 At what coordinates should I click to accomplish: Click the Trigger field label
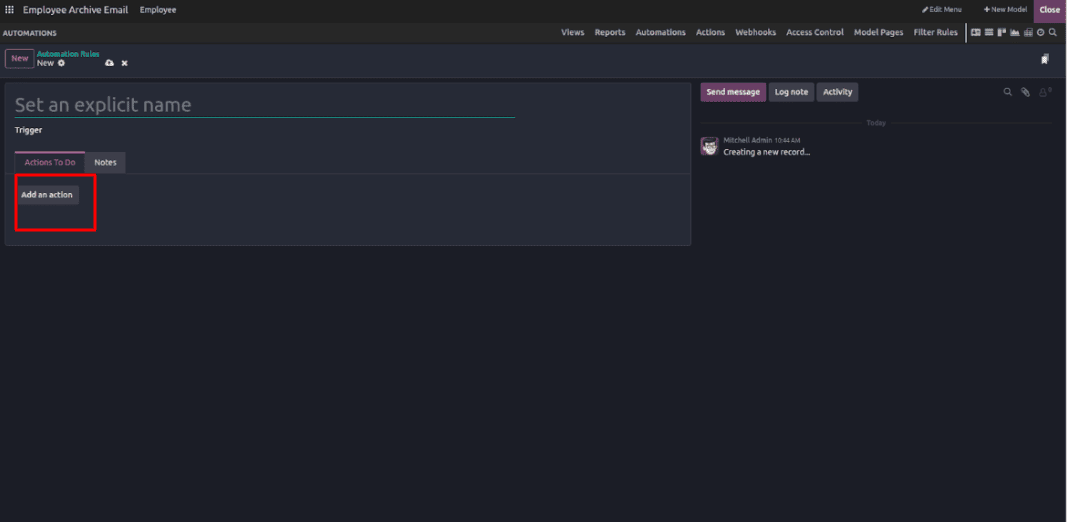point(29,130)
